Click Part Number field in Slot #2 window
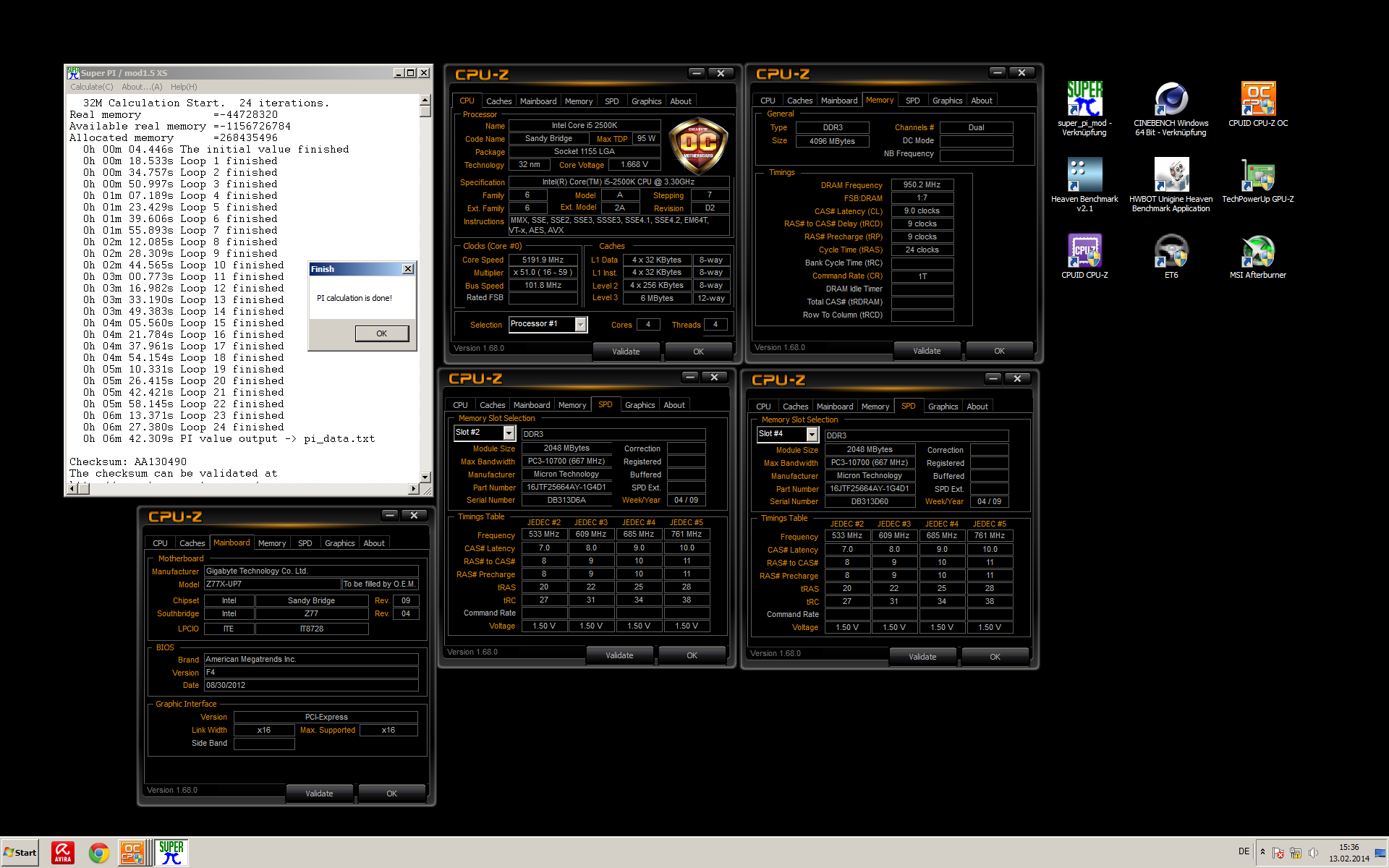 coord(566,487)
